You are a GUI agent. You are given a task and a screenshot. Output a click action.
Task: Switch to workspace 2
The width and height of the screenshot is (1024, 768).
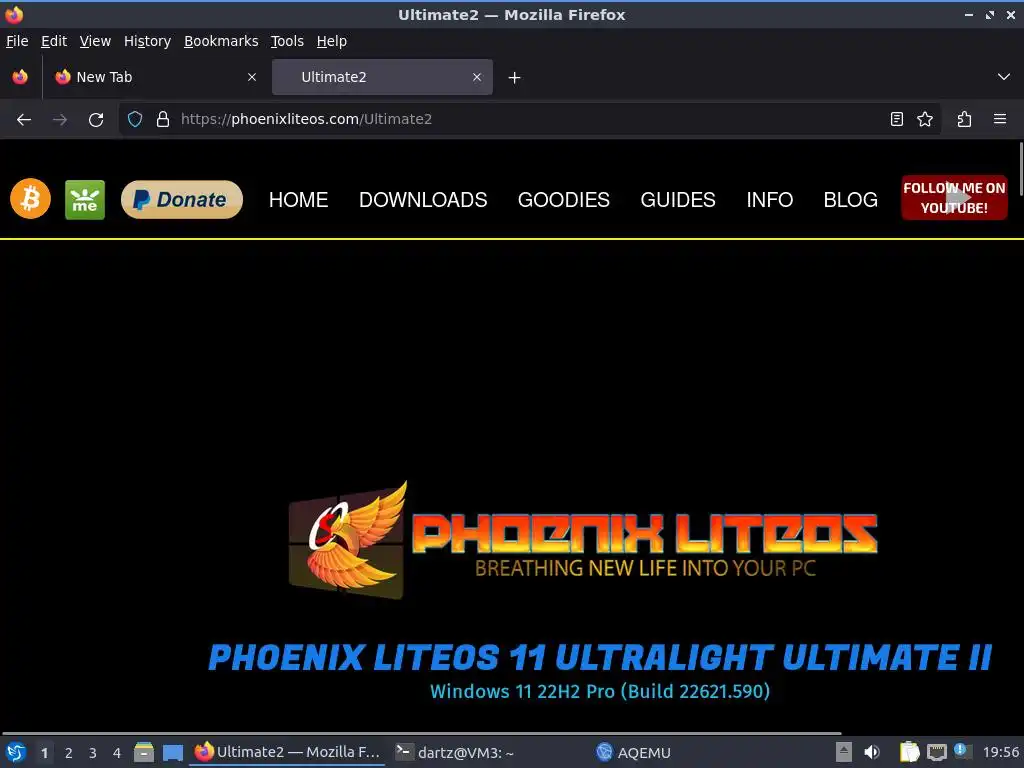point(69,753)
